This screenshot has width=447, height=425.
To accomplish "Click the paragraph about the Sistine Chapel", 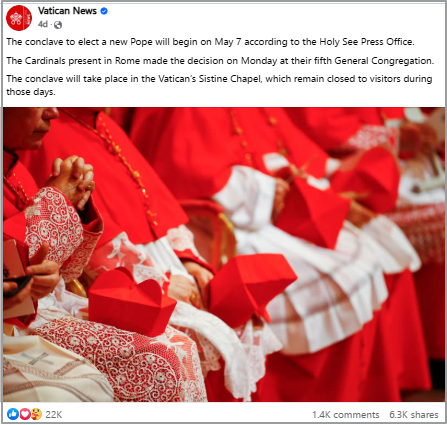I will point(219,85).
